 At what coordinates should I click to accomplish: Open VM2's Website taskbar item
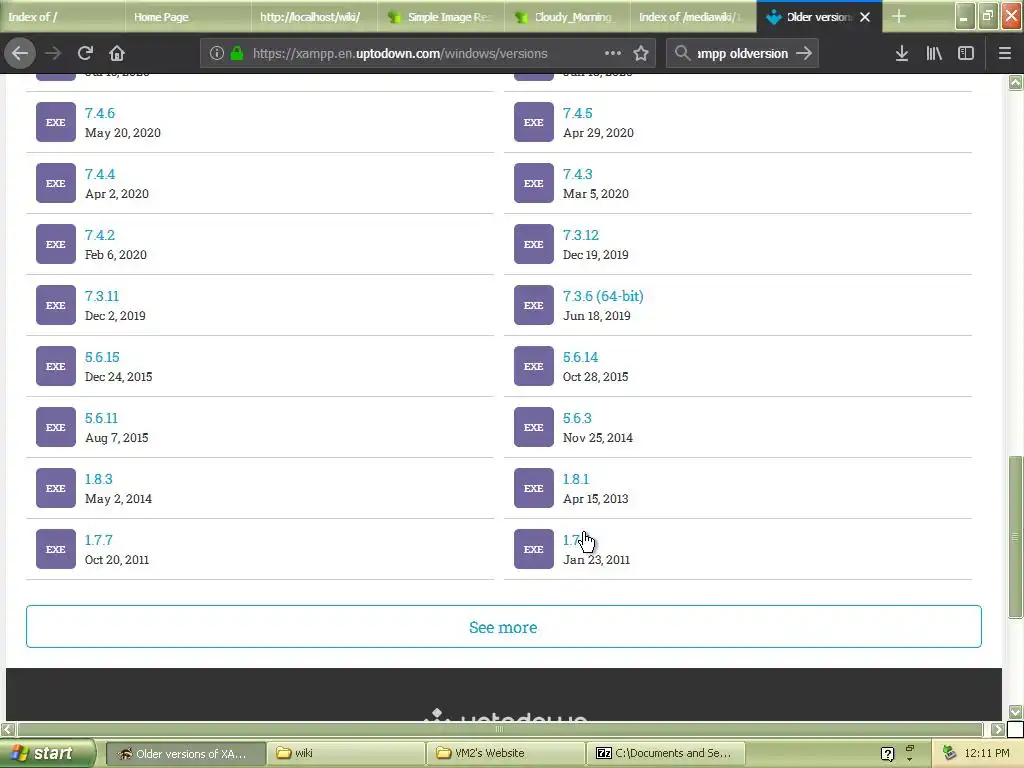tap(507, 753)
